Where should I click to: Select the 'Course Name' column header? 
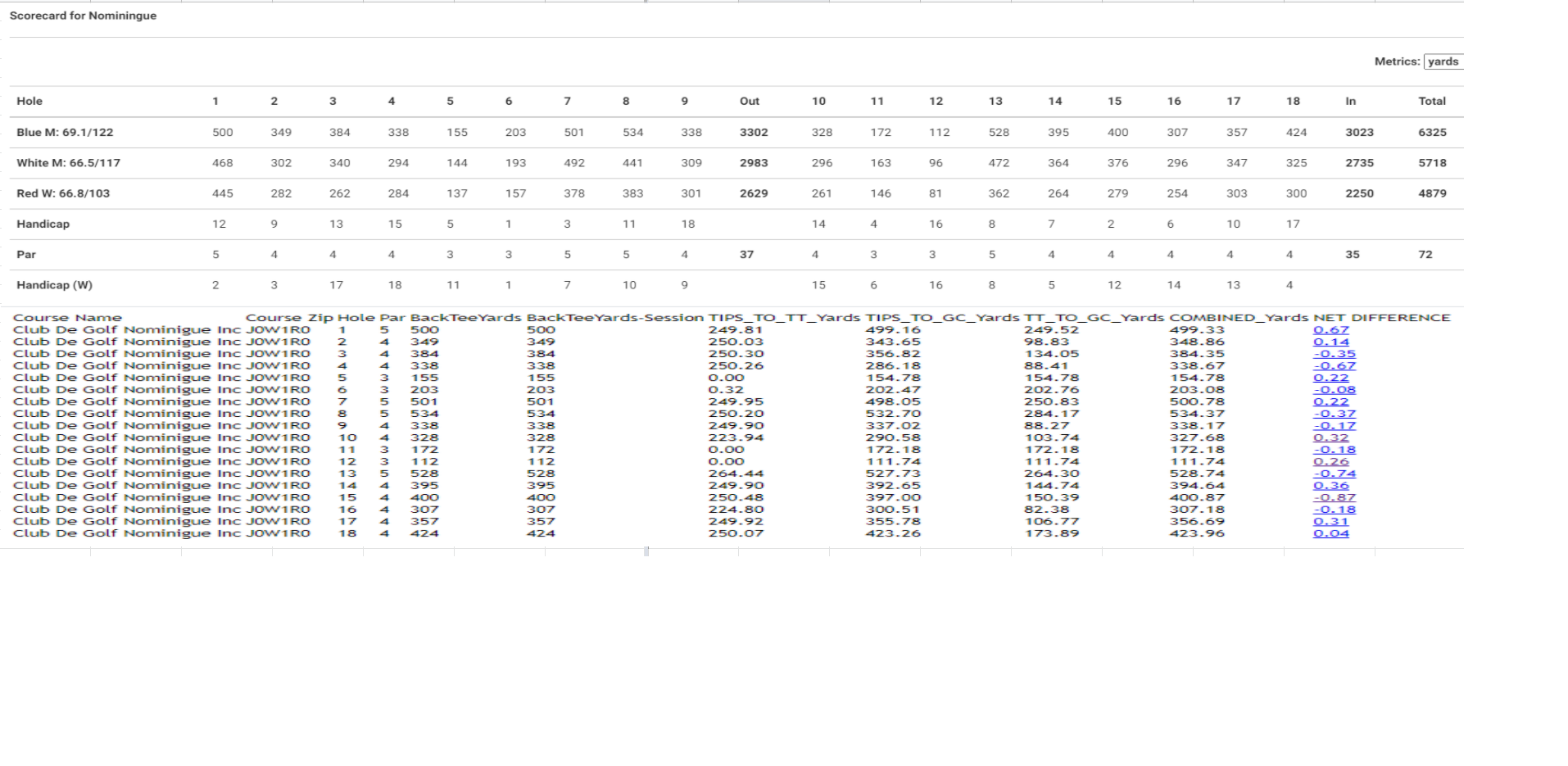pyautogui.click(x=67, y=318)
